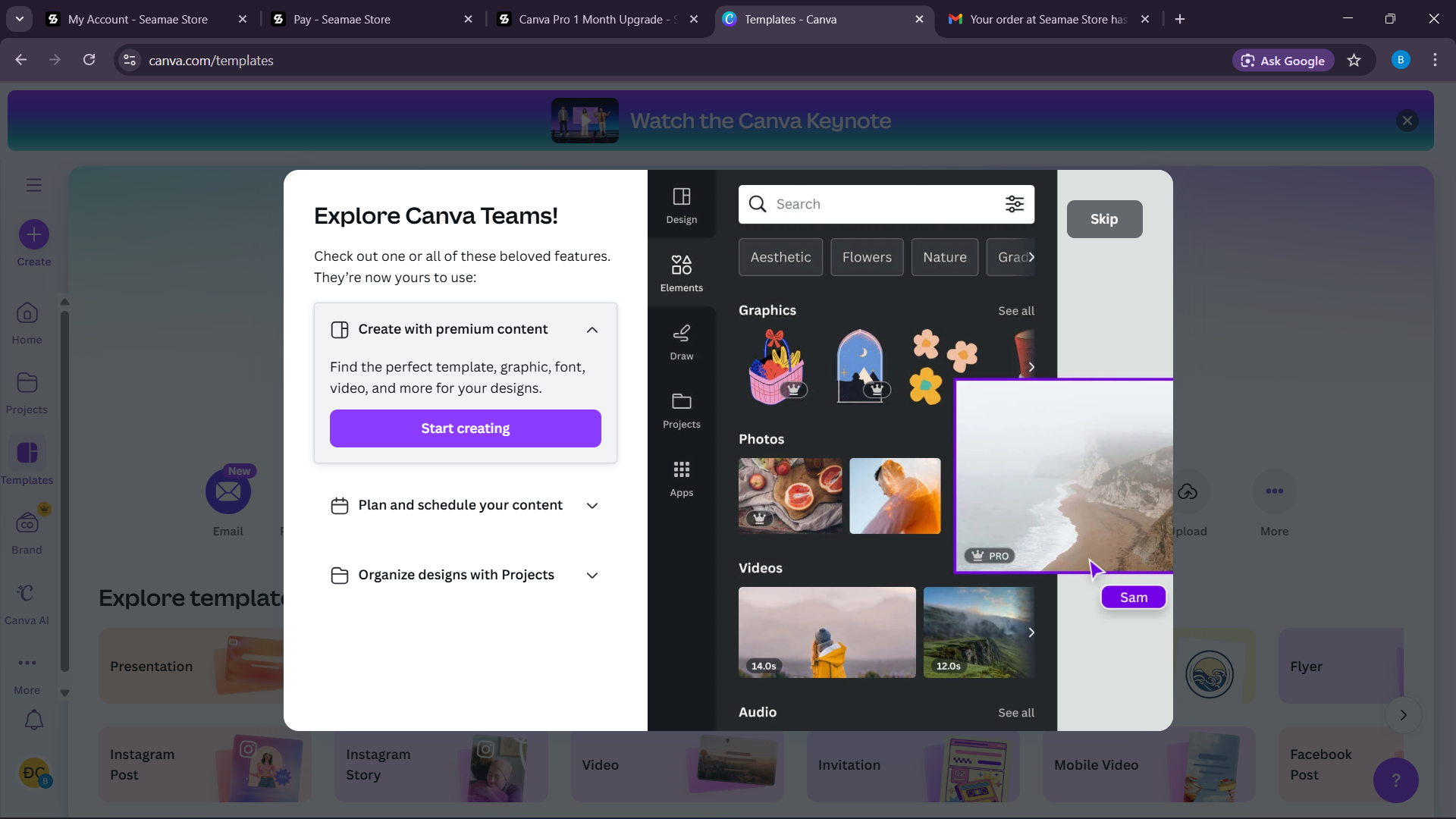This screenshot has width=1456, height=819.
Task: Click the purple help question mark button
Action: point(1395,780)
